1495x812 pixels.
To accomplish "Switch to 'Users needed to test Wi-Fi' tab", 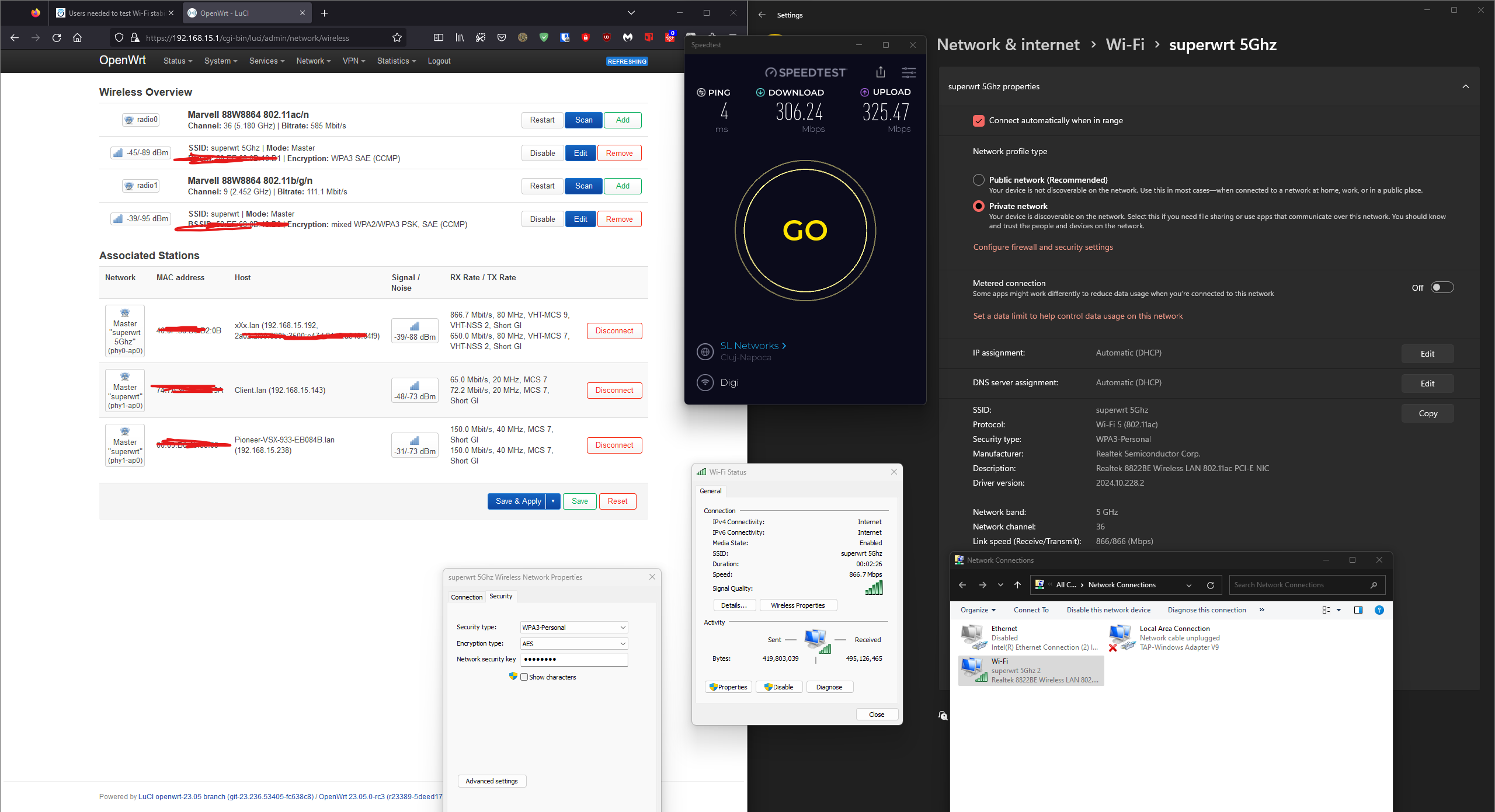I will click(x=115, y=13).
